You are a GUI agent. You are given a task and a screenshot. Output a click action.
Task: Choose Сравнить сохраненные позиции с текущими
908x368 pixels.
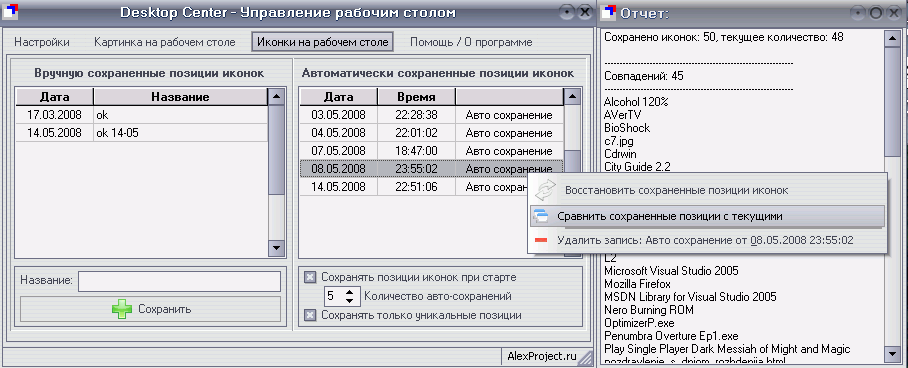click(x=707, y=216)
